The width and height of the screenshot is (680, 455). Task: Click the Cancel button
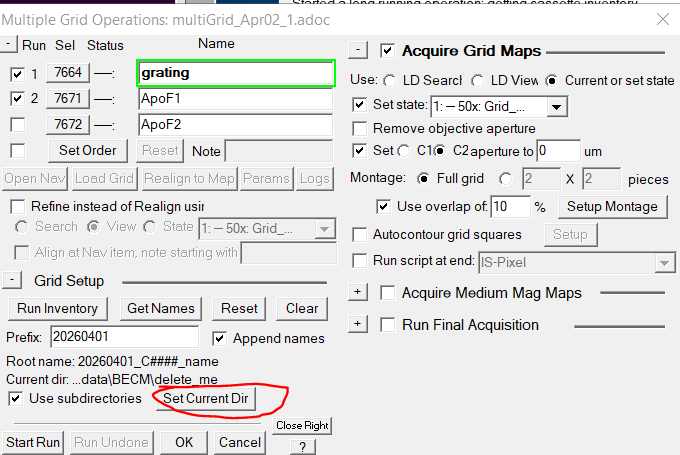240,442
